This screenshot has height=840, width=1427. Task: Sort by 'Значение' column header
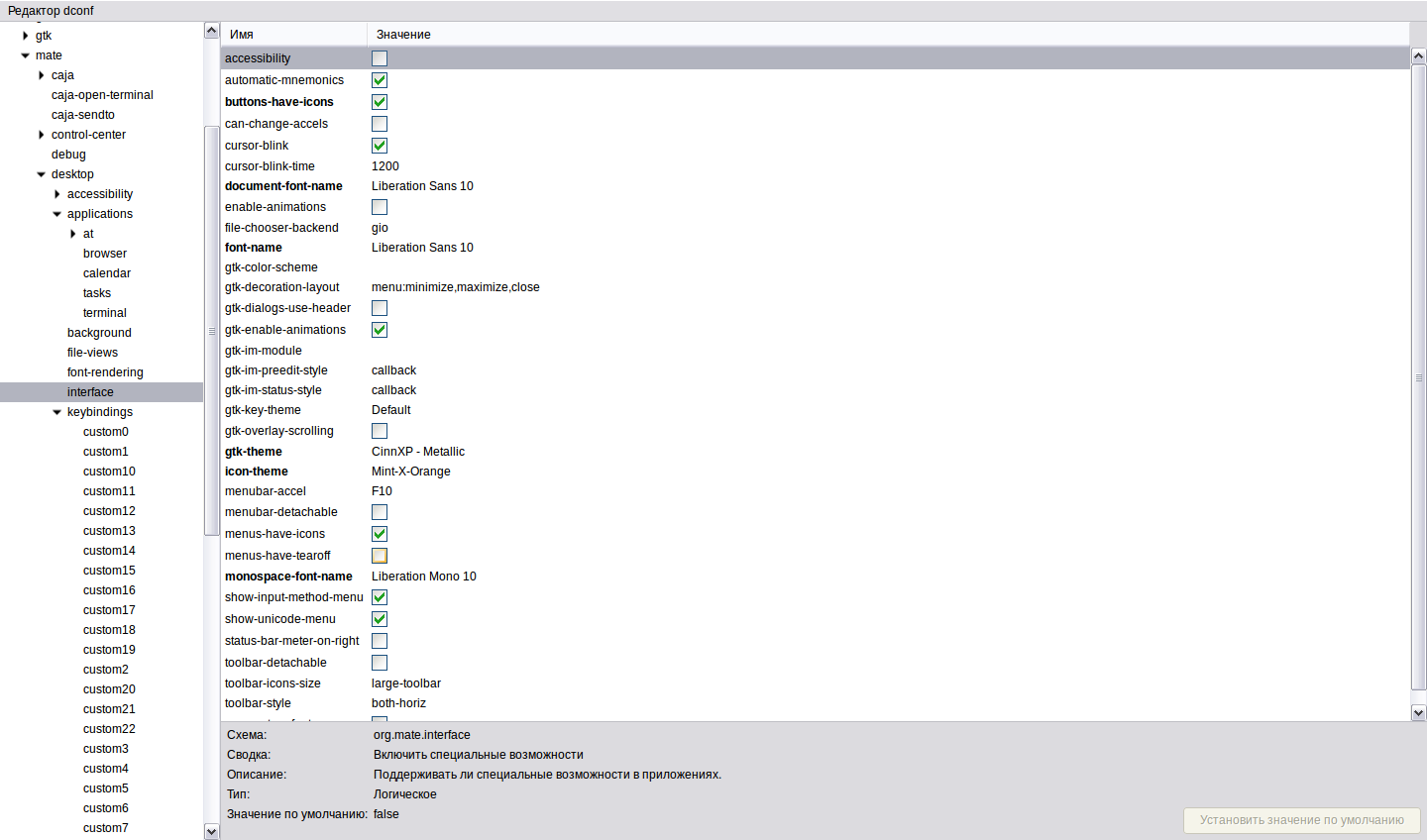pyautogui.click(x=888, y=34)
